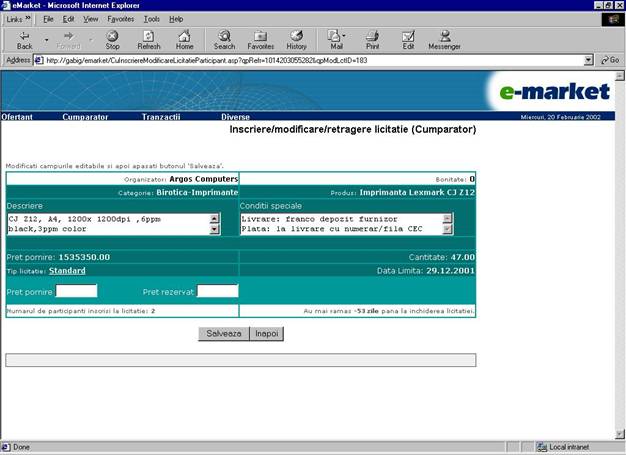This screenshot has width=626, height=455.
Task: Refresh the page using toolbar icon
Action: (148, 39)
